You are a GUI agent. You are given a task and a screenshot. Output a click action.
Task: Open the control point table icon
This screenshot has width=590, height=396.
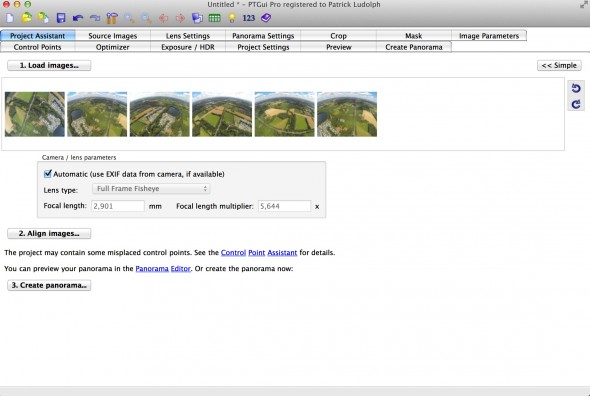[214, 18]
